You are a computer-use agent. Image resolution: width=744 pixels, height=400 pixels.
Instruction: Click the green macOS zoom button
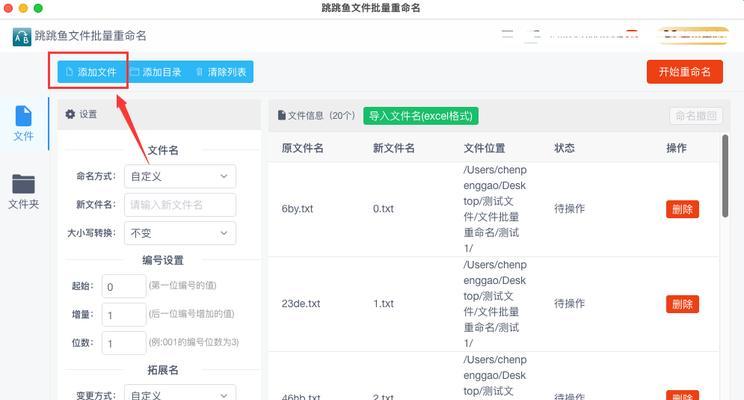click(38, 8)
